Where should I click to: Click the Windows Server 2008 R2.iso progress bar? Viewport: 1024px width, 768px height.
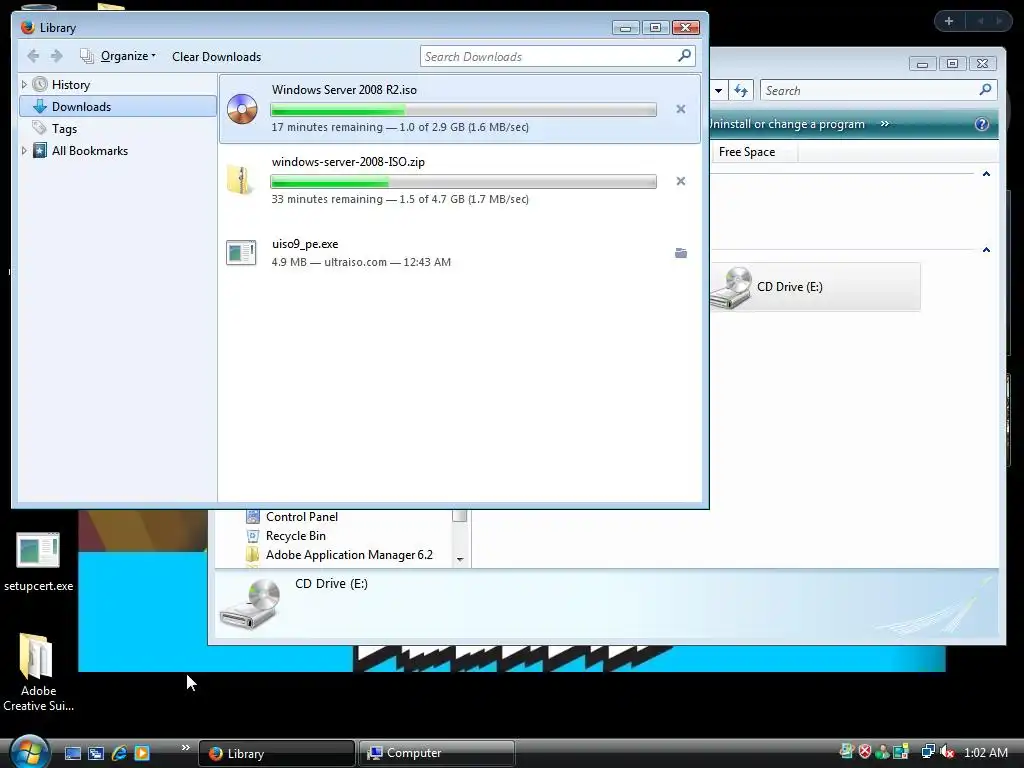coord(463,110)
